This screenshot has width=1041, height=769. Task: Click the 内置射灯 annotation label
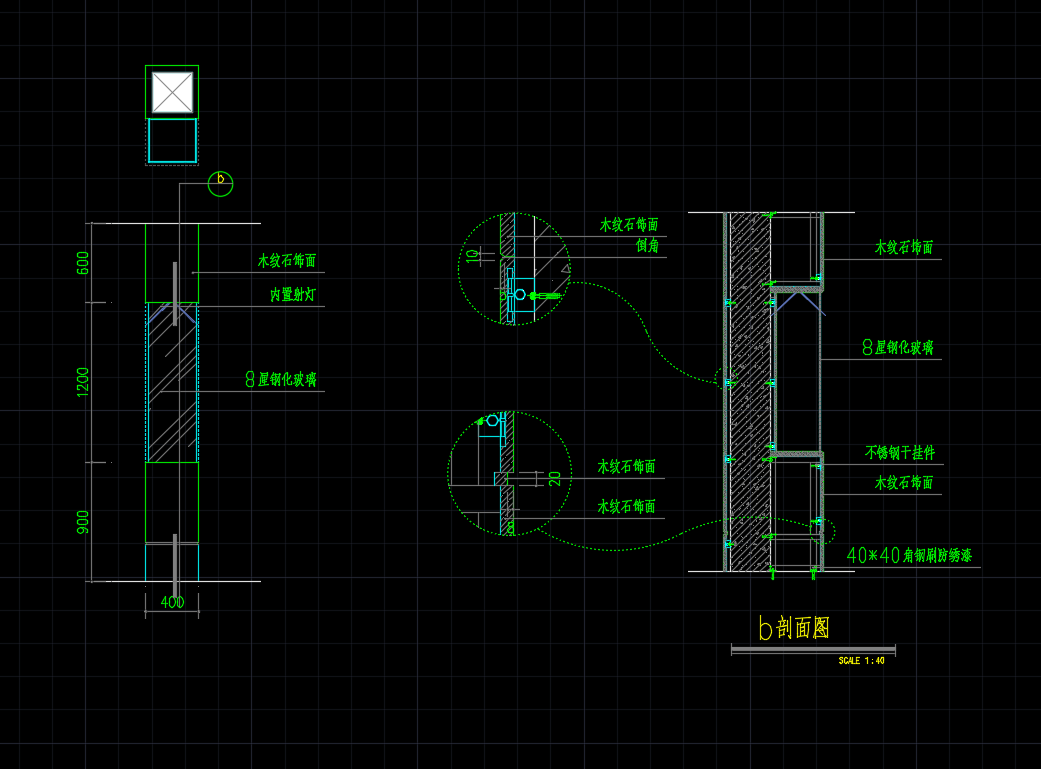point(294,295)
